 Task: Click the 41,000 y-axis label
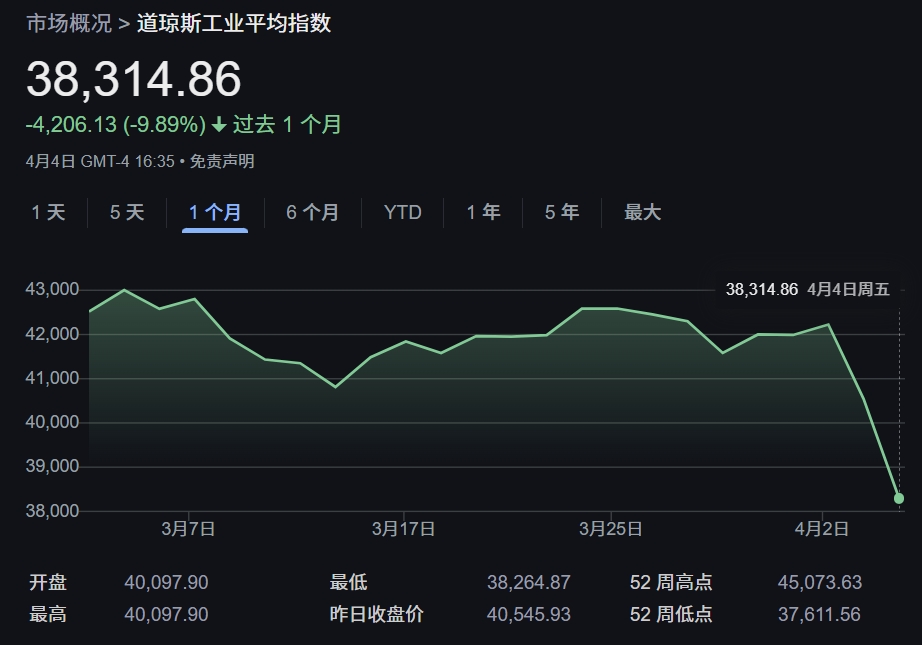(52, 378)
